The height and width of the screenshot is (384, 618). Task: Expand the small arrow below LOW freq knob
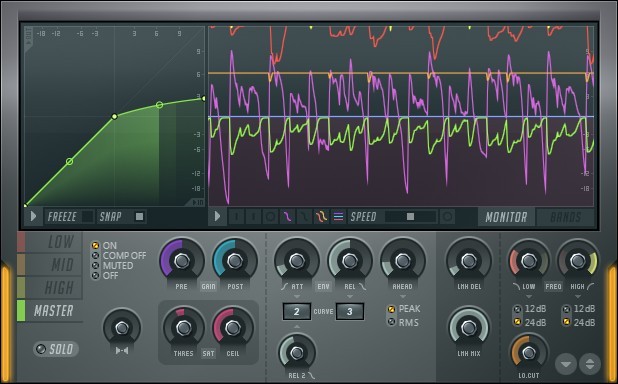529,296
